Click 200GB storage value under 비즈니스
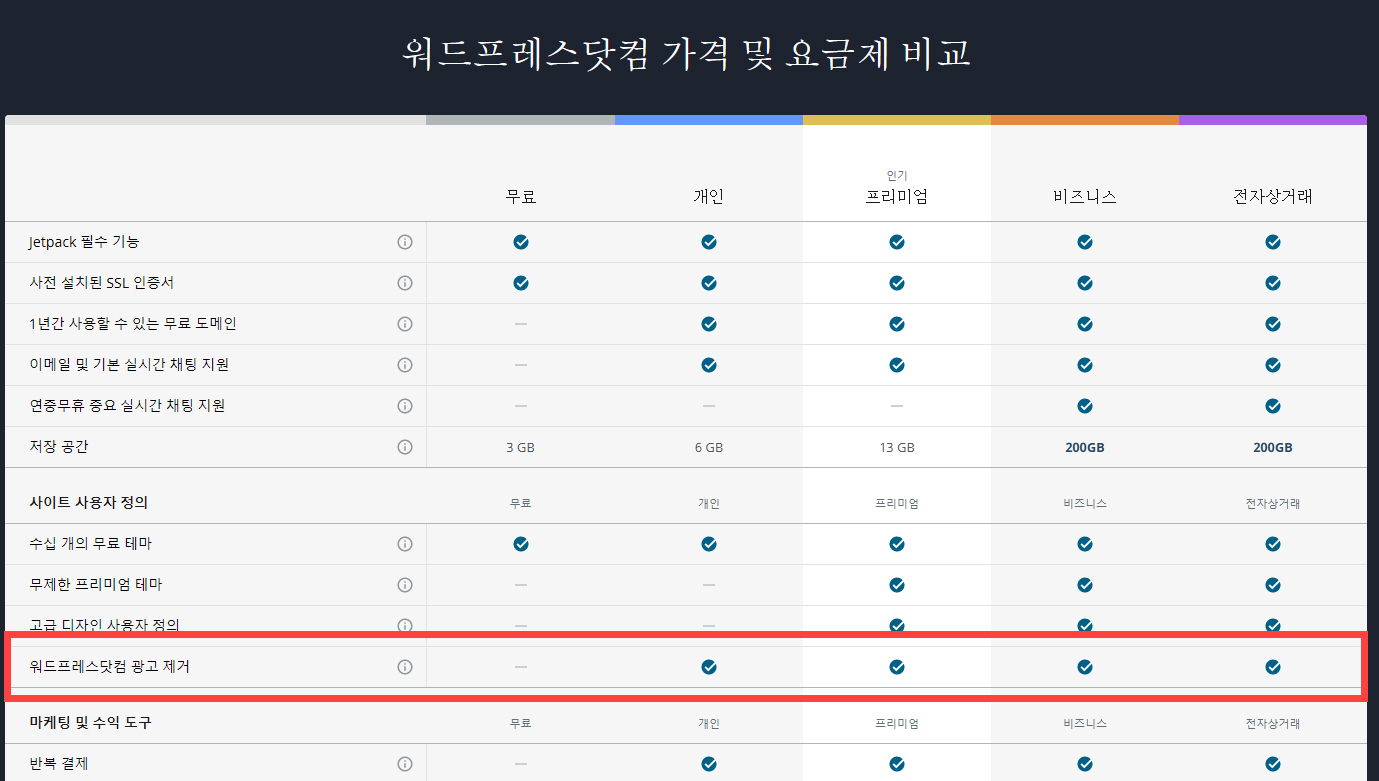The width and height of the screenshot is (1379, 781). tap(1085, 448)
